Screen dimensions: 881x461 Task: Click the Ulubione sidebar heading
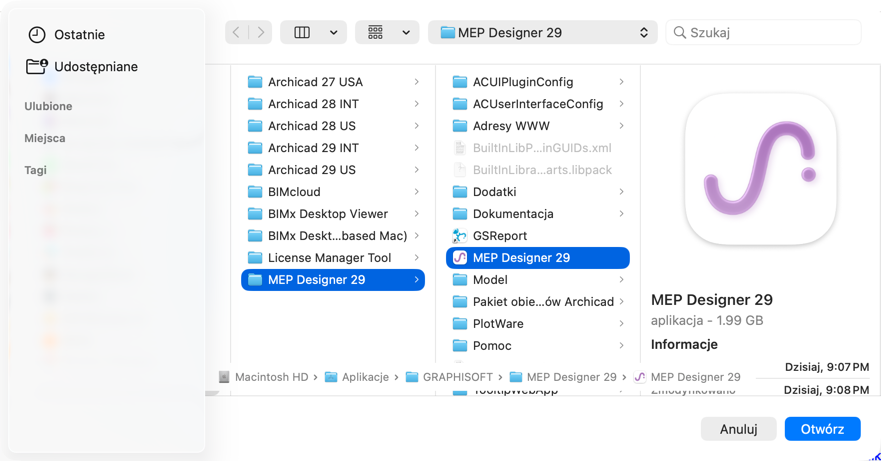(x=48, y=106)
